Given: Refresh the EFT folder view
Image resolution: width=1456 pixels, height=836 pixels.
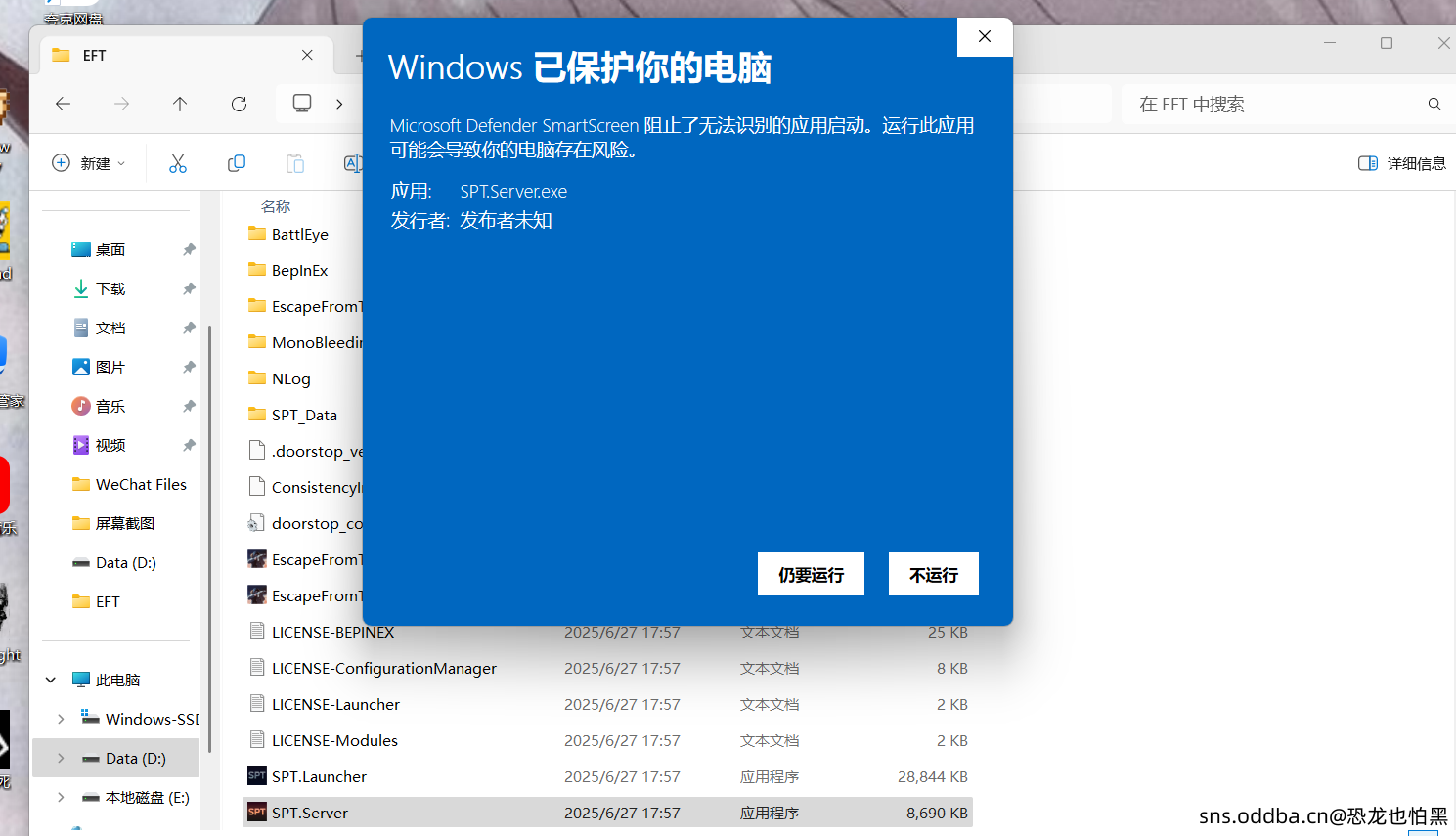Looking at the screenshot, I should click(x=239, y=104).
